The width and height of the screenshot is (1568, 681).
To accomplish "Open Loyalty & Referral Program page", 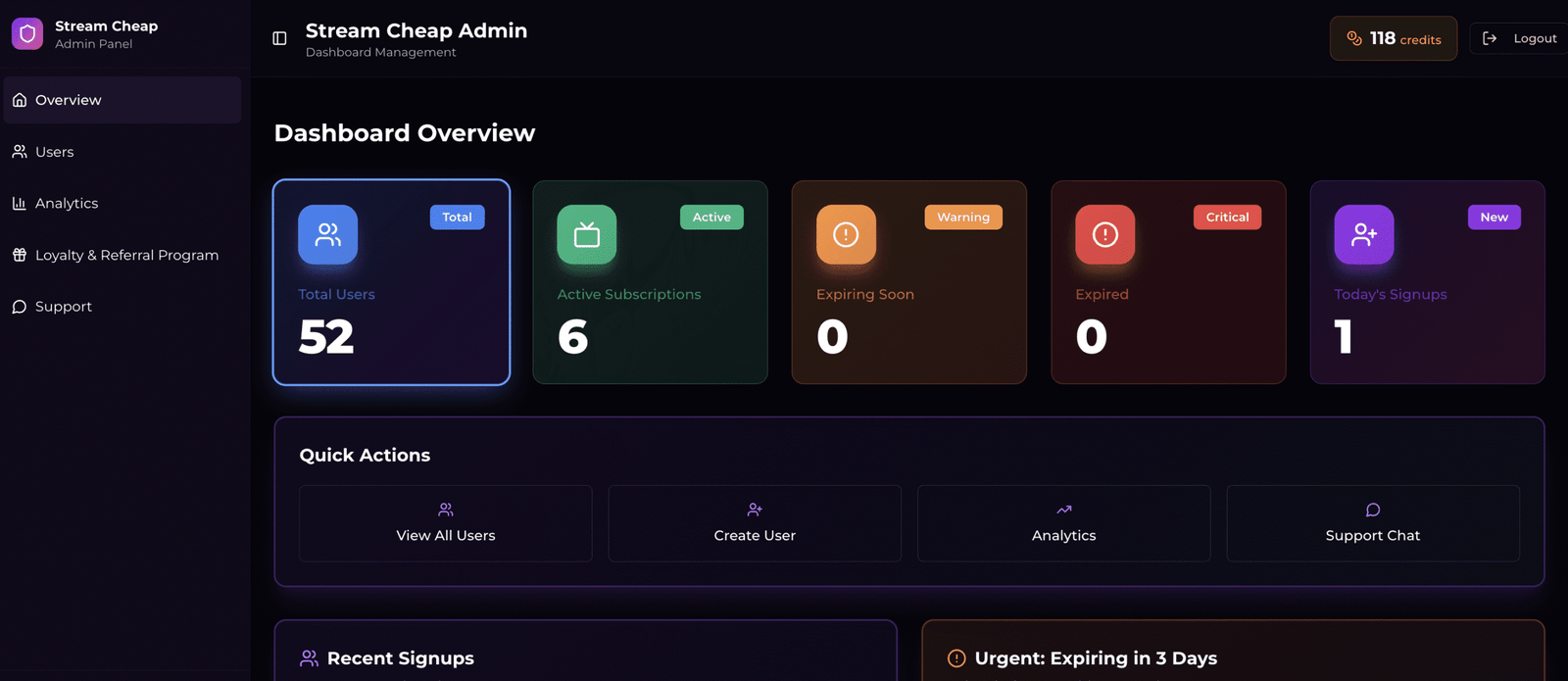I will tap(122, 255).
